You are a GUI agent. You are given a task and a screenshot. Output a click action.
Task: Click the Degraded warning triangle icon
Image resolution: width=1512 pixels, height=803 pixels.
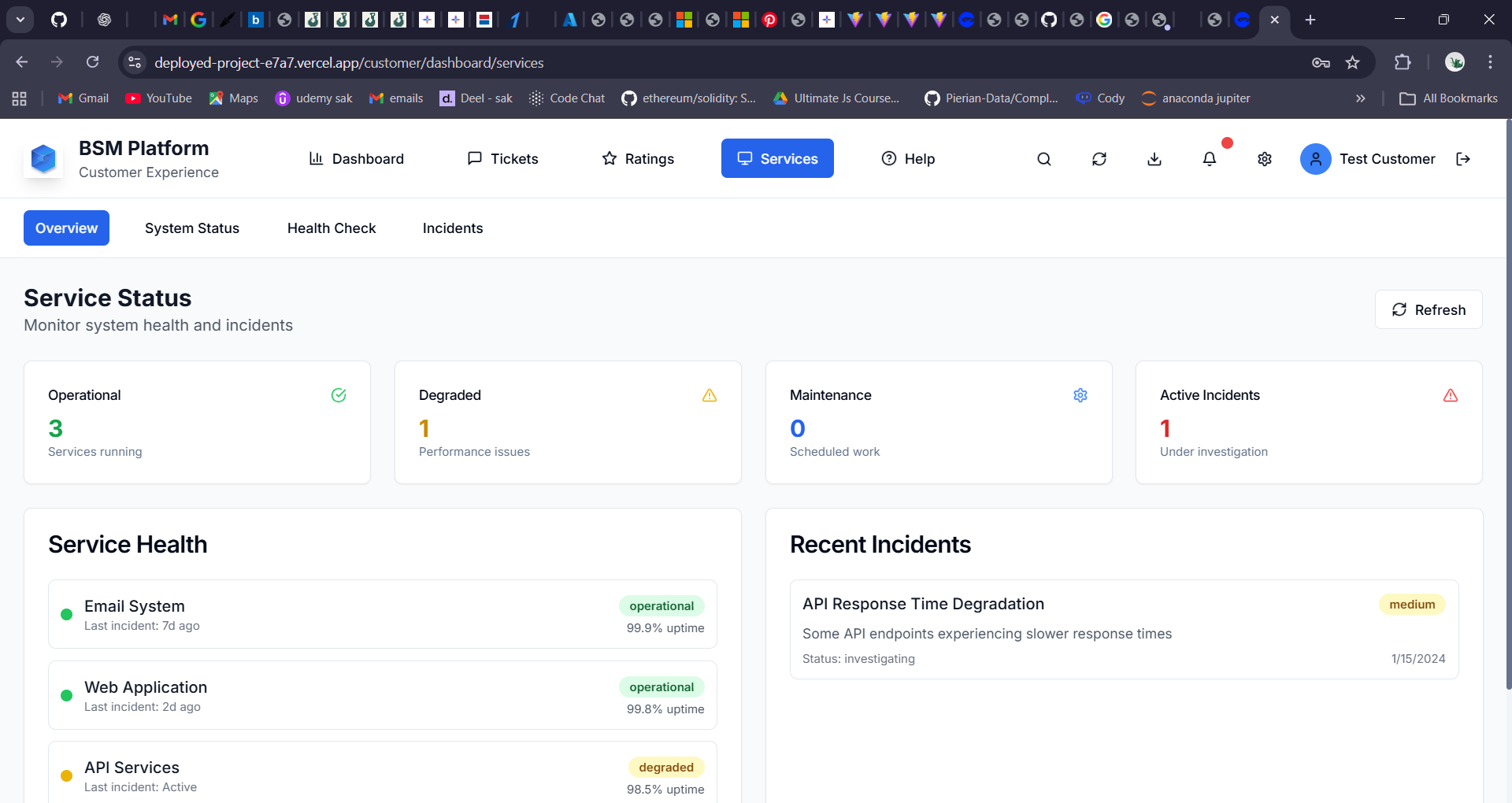[710, 395]
